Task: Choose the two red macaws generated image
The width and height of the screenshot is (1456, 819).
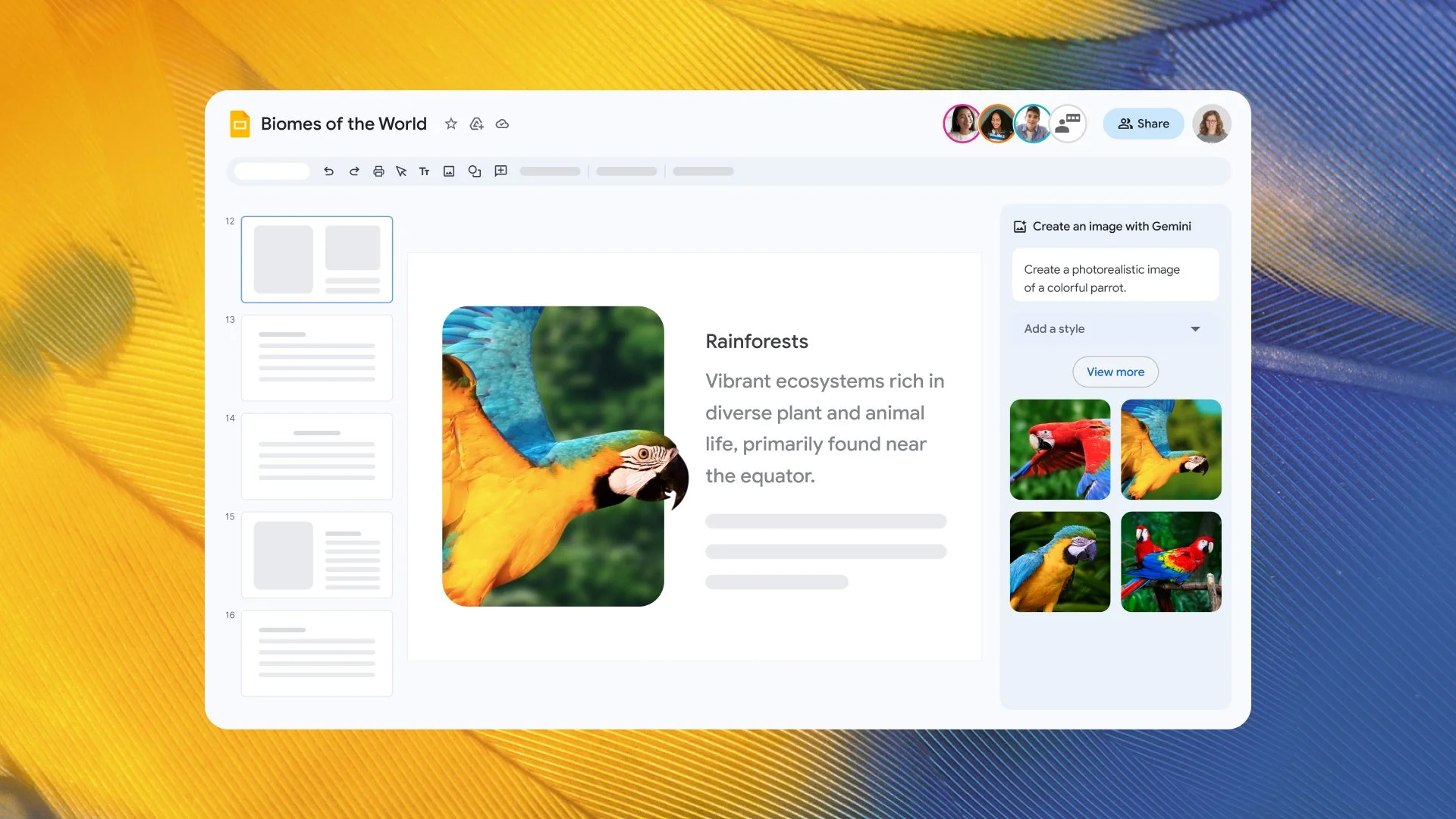Action: click(1171, 562)
